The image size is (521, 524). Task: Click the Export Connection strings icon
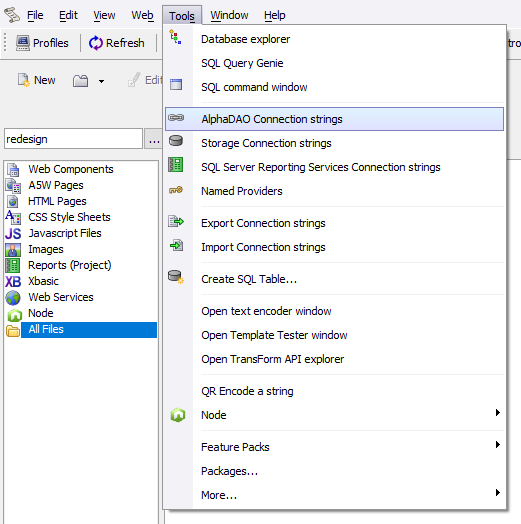[176, 221]
